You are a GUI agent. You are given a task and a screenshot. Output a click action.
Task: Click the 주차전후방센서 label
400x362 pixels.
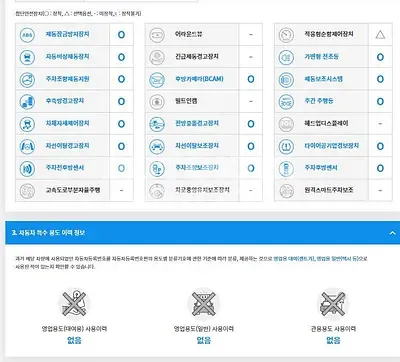[65, 168]
